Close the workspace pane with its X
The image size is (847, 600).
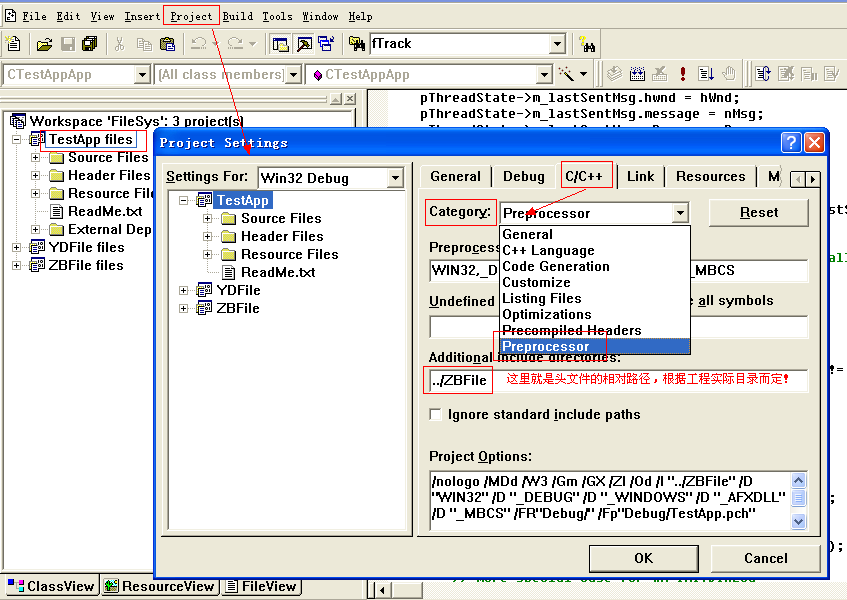pyautogui.click(x=350, y=99)
